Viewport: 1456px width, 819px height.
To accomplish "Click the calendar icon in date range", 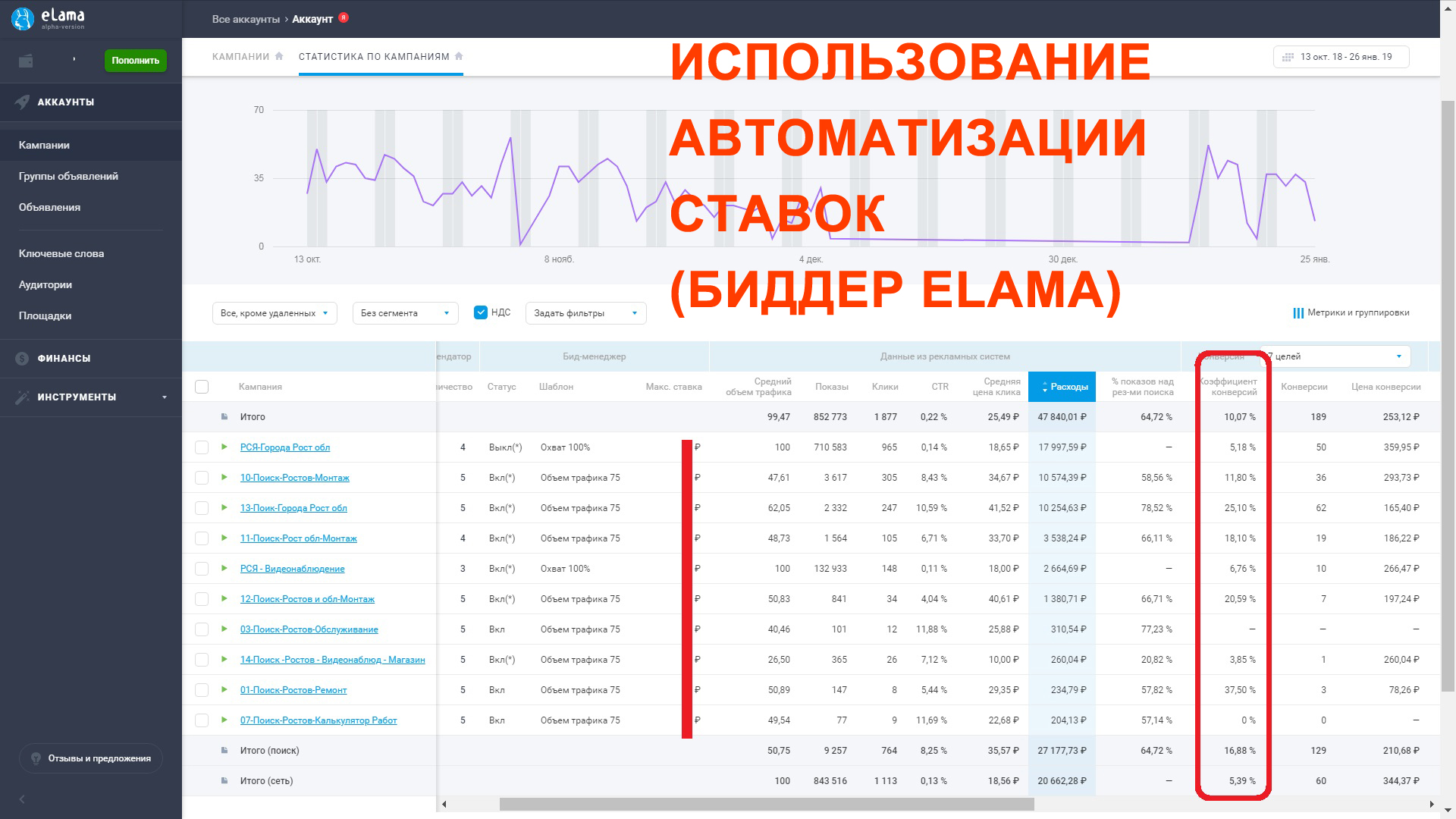I will coord(1288,57).
